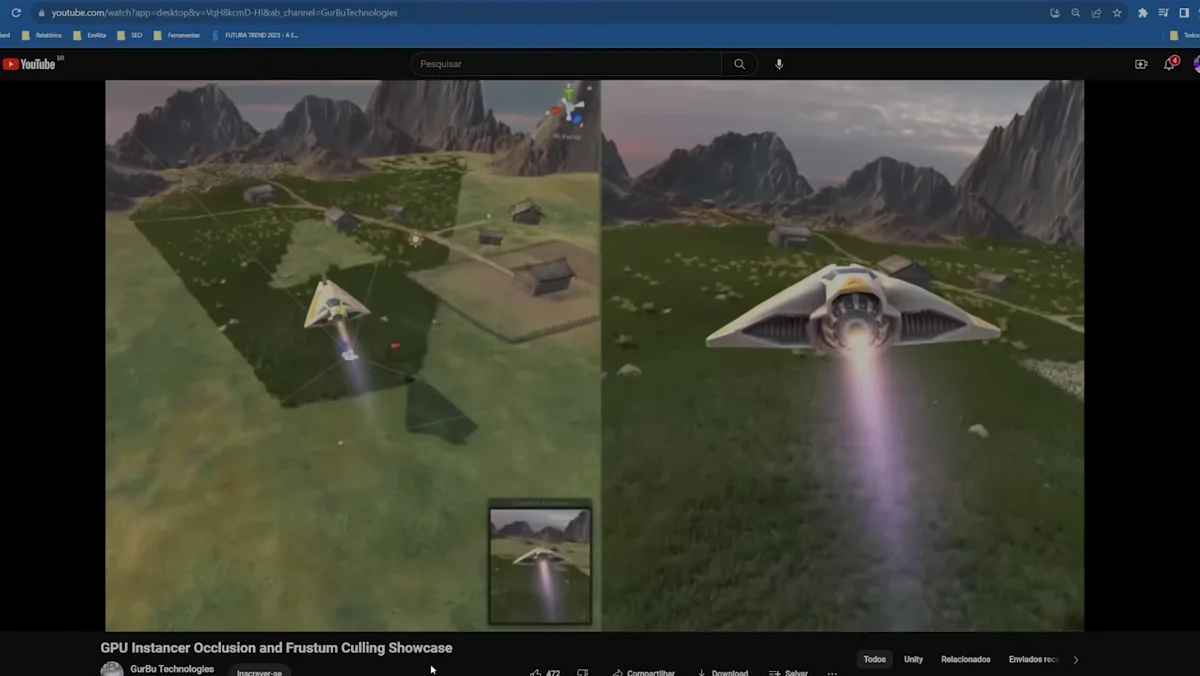Open the browser side panel icon
This screenshot has height=676, width=1200.
1184,13
